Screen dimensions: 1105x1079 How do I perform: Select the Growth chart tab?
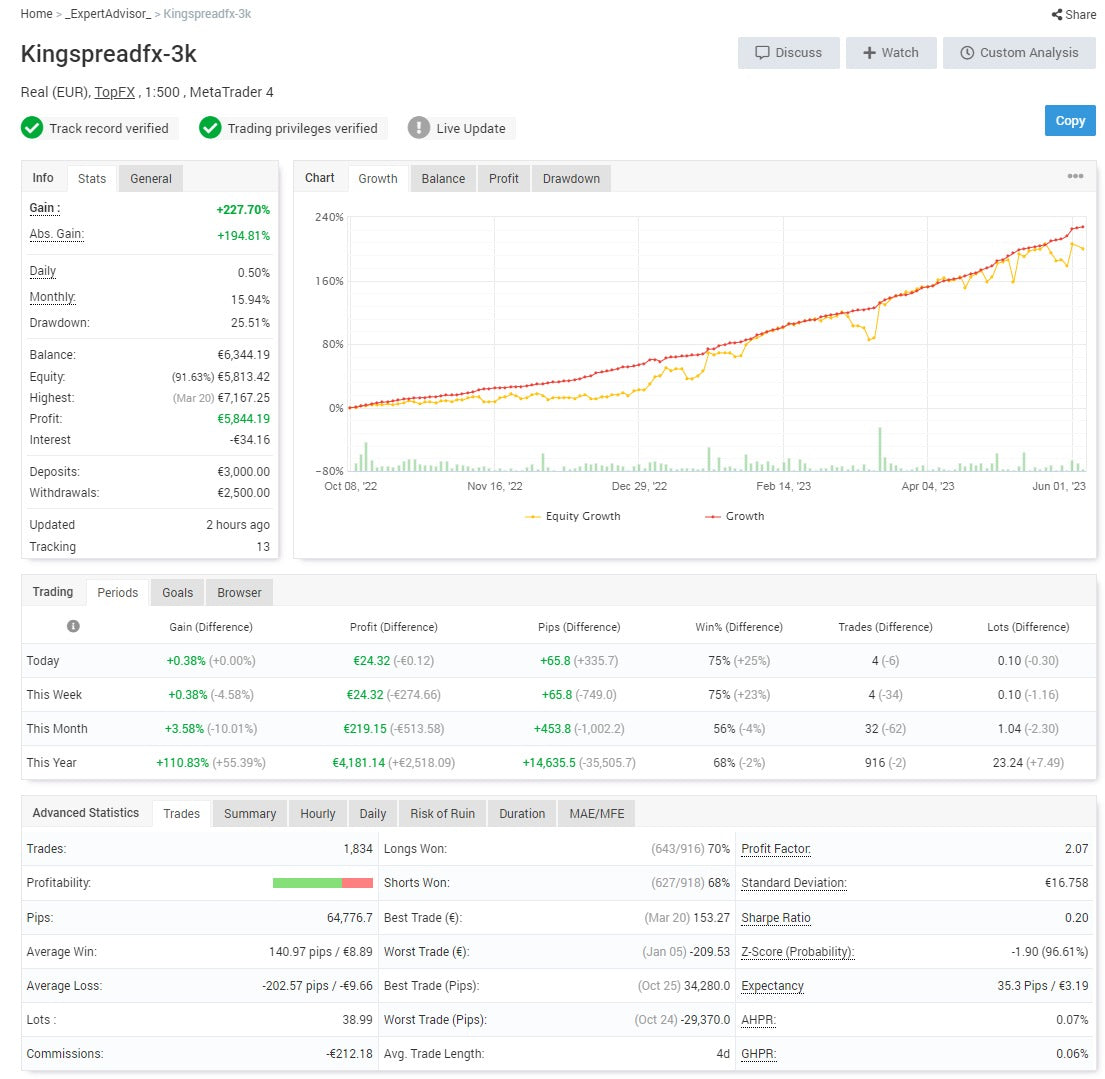point(378,178)
